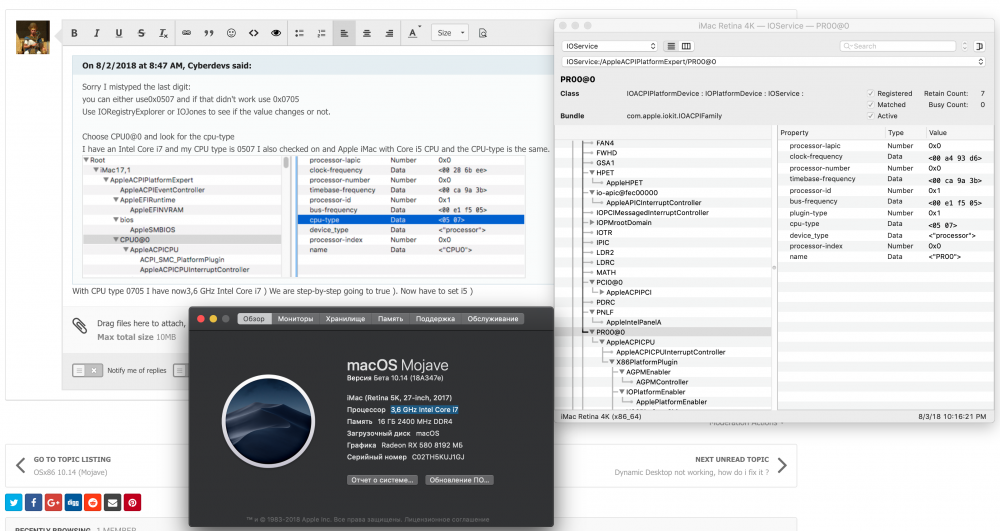Image resolution: width=1000 pixels, height=531 pixels.
Task: Click the preview post icon
Action: [483, 33]
